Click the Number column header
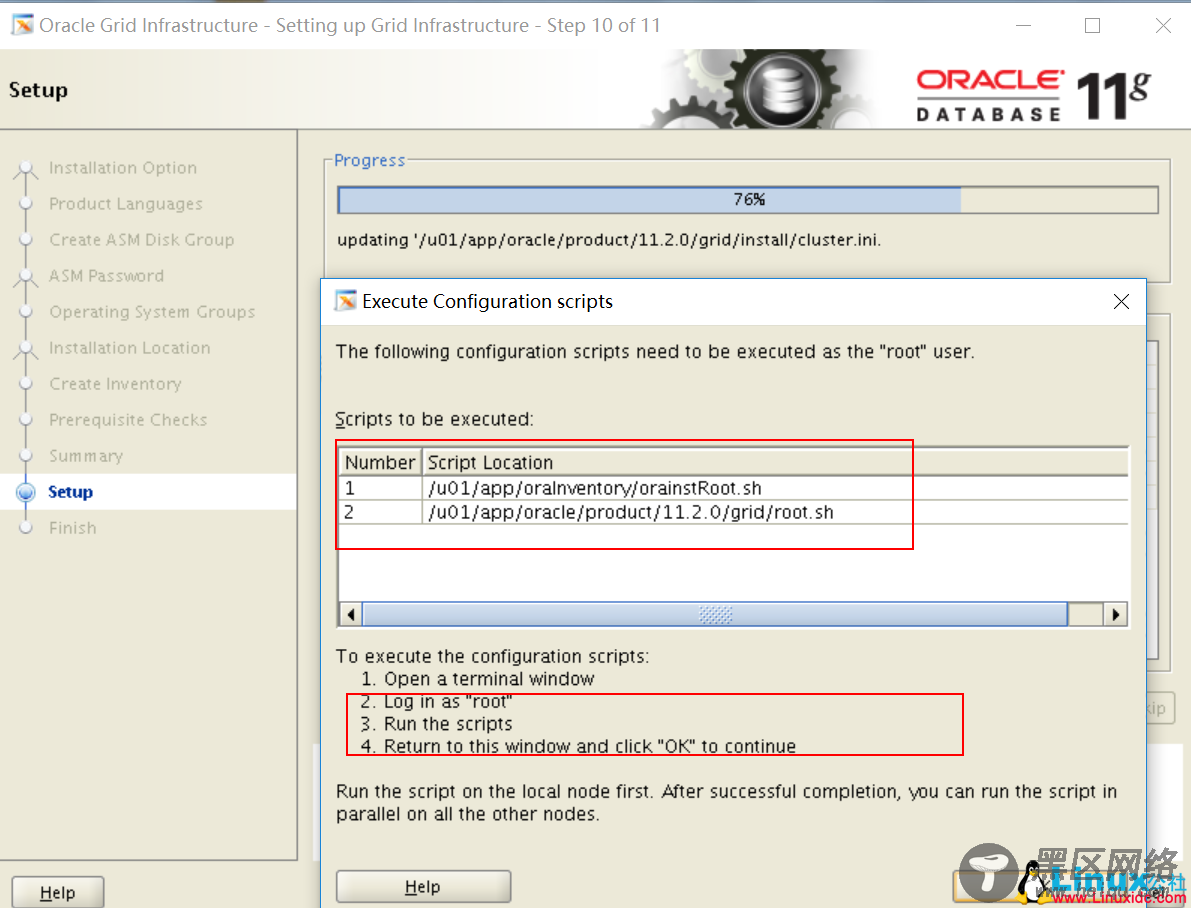 tap(380, 462)
